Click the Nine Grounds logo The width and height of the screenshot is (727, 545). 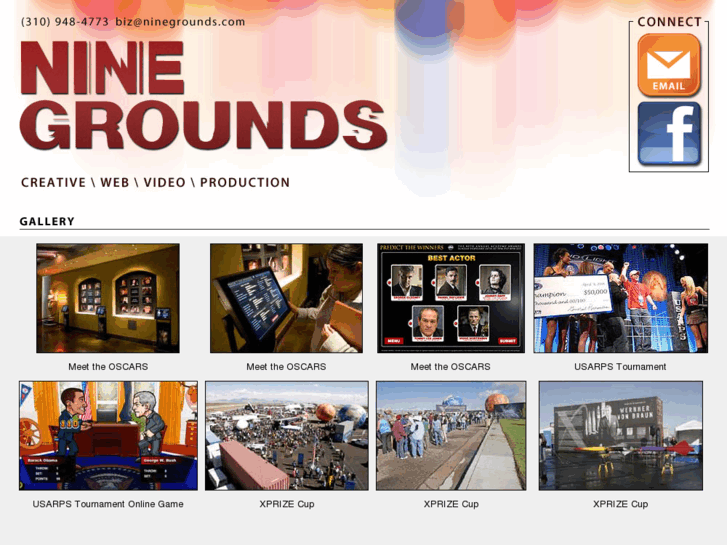click(x=203, y=95)
